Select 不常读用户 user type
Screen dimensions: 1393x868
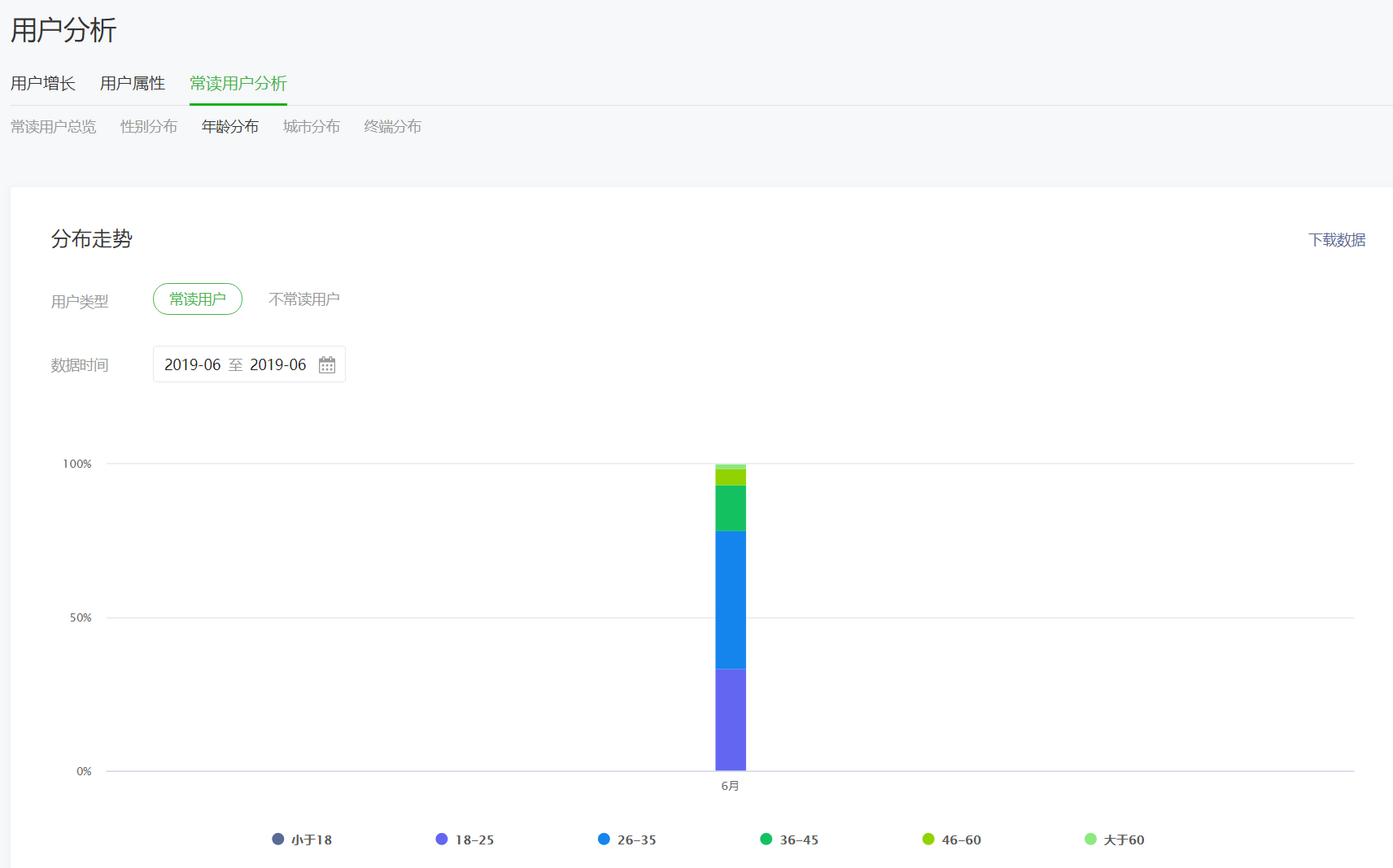point(304,299)
